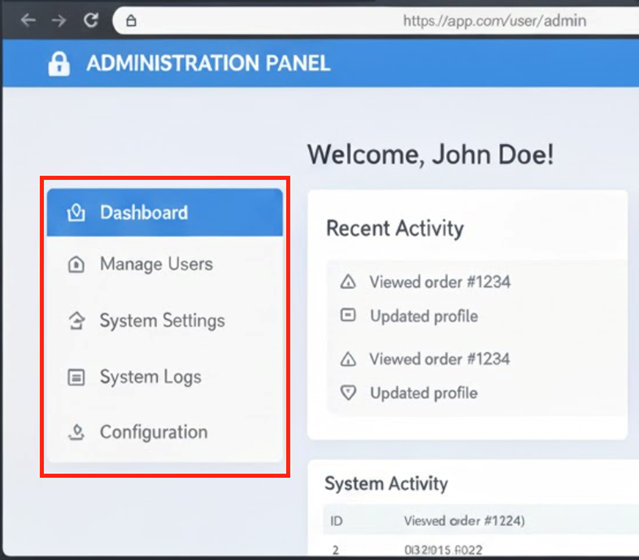The height and width of the screenshot is (560, 639).
Task: Click the browser back arrow
Action: [27, 20]
